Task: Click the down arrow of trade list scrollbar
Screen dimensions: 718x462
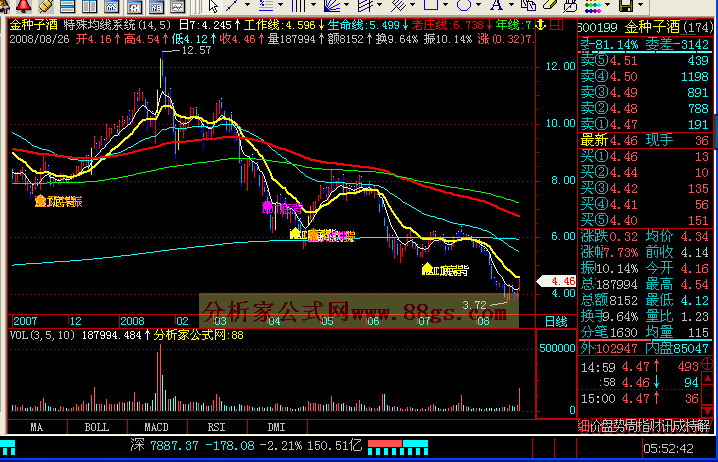Action: point(708,411)
